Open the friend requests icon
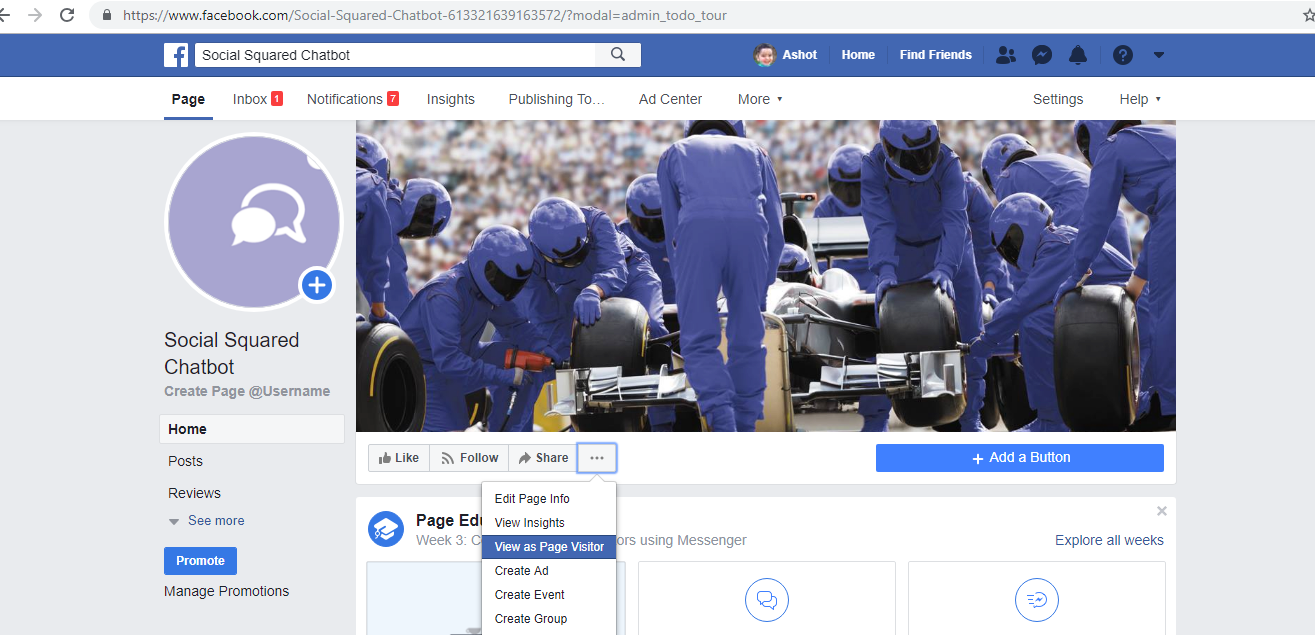This screenshot has width=1315, height=635. click(1006, 55)
